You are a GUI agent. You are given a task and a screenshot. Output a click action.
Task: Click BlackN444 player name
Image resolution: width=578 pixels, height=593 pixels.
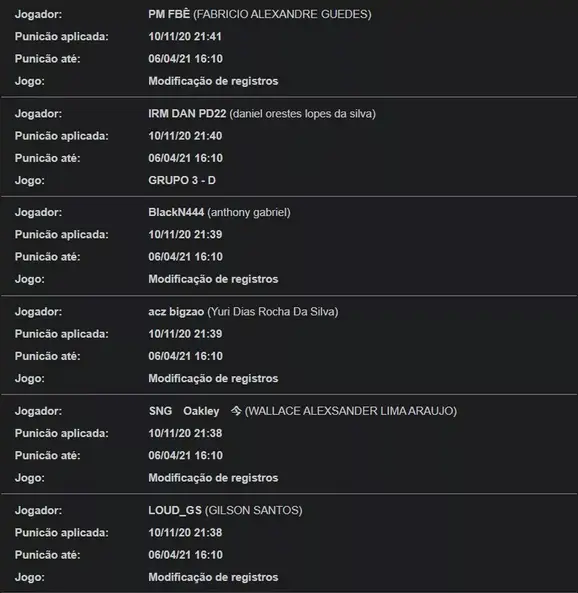coord(176,212)
